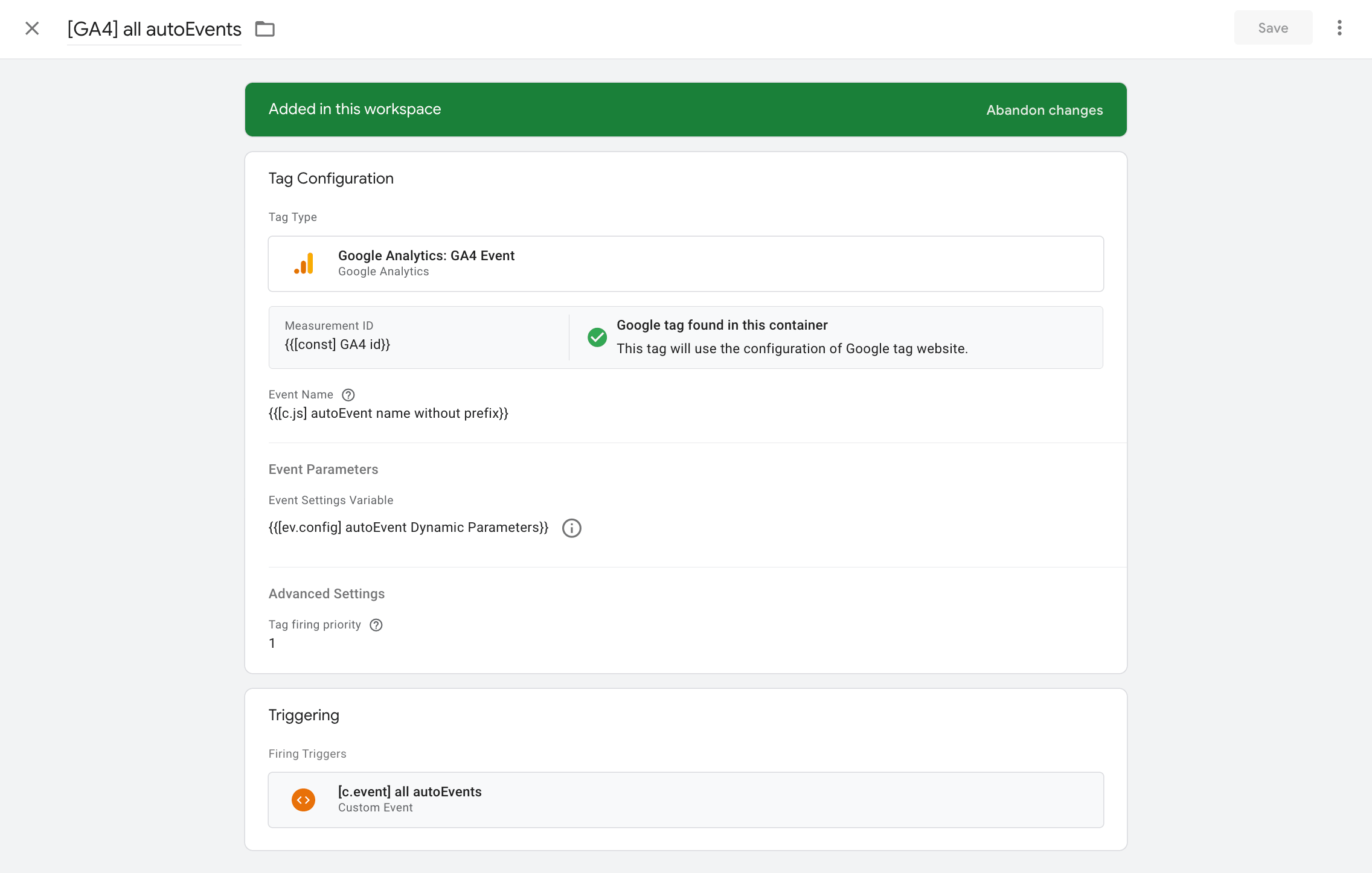The height and width of the screenshot is (873, 1372).
Task: Close the tag editor with the X icon
Action: [32, 28]
